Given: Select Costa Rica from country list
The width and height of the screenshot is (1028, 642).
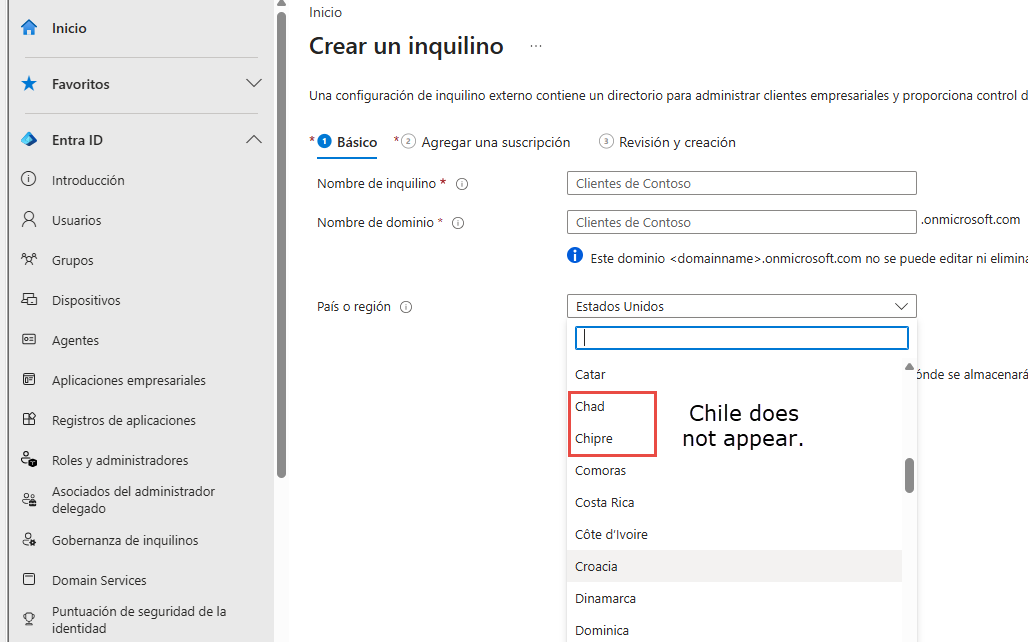Looking at the screenshot, I should [x=734, y=503].
